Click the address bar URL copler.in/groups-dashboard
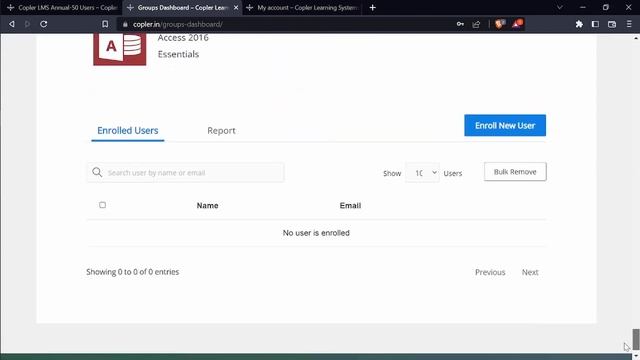Image resolution: width=640 pixels, height=360 pixels. [178, 24]
